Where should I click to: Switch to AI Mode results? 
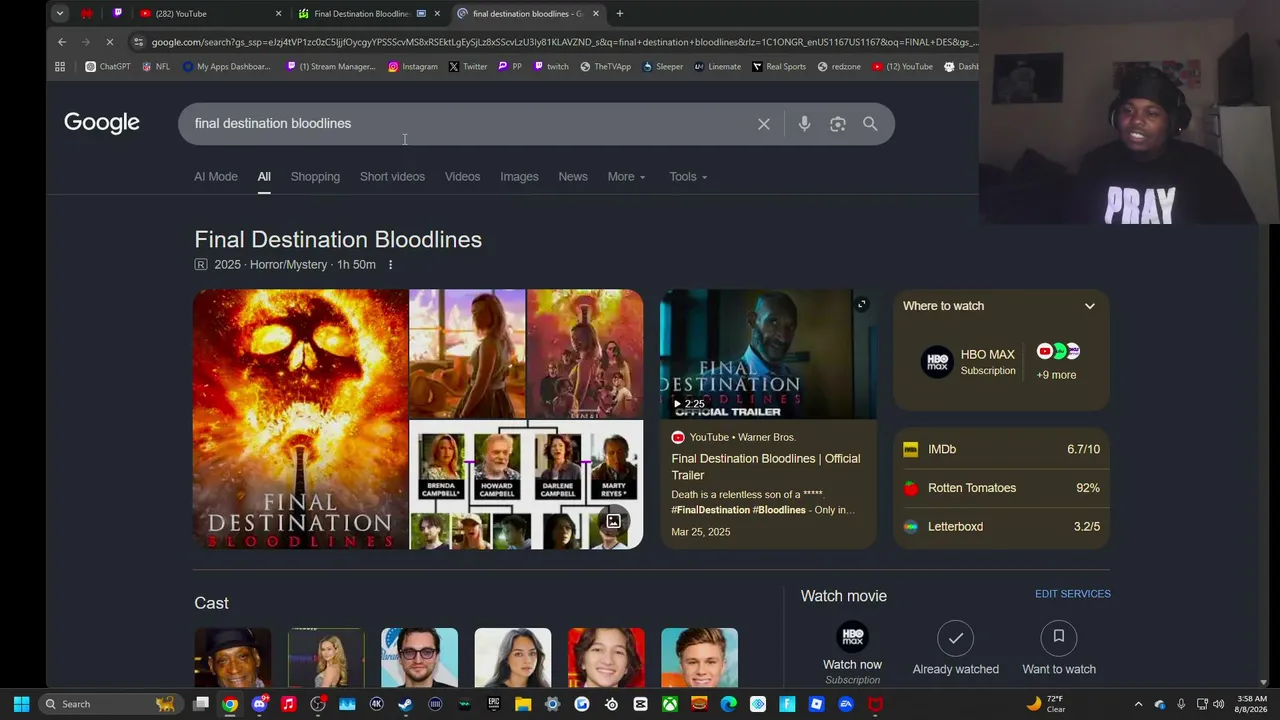pyautogui.click(x=216, y=177)
